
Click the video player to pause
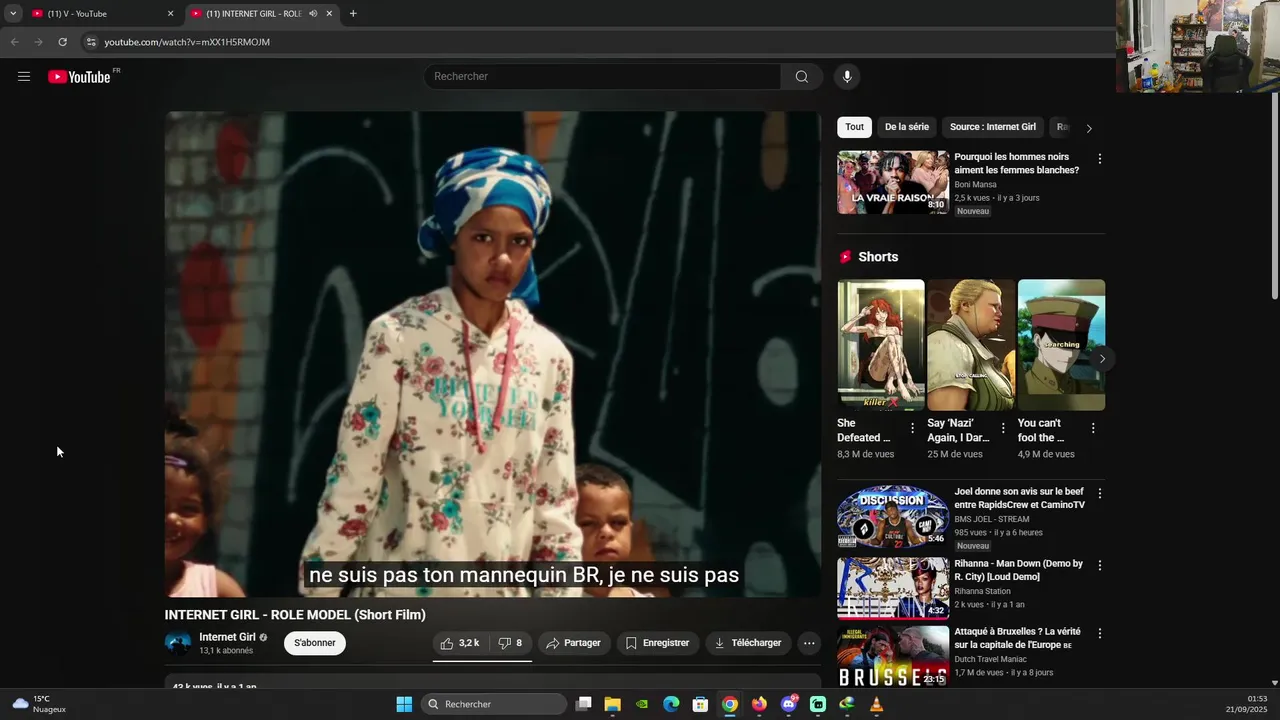tap(493, 354)
